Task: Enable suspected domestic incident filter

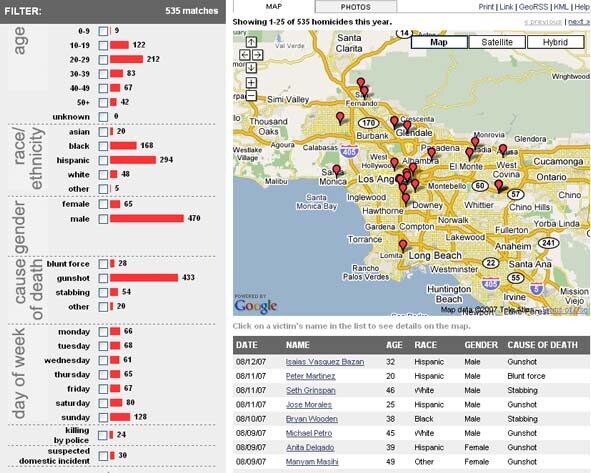Action: click(x=103, y=456)
